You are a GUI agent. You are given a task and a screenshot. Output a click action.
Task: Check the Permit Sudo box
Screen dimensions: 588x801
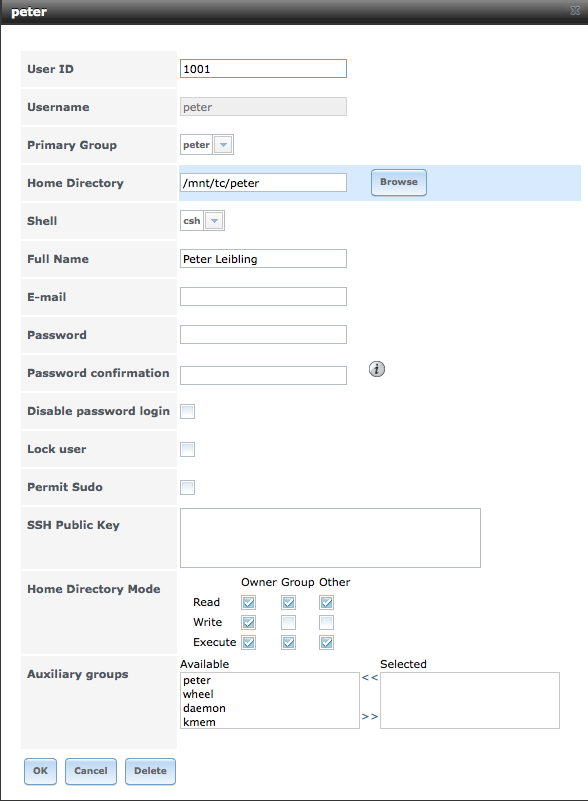[187, 487]
